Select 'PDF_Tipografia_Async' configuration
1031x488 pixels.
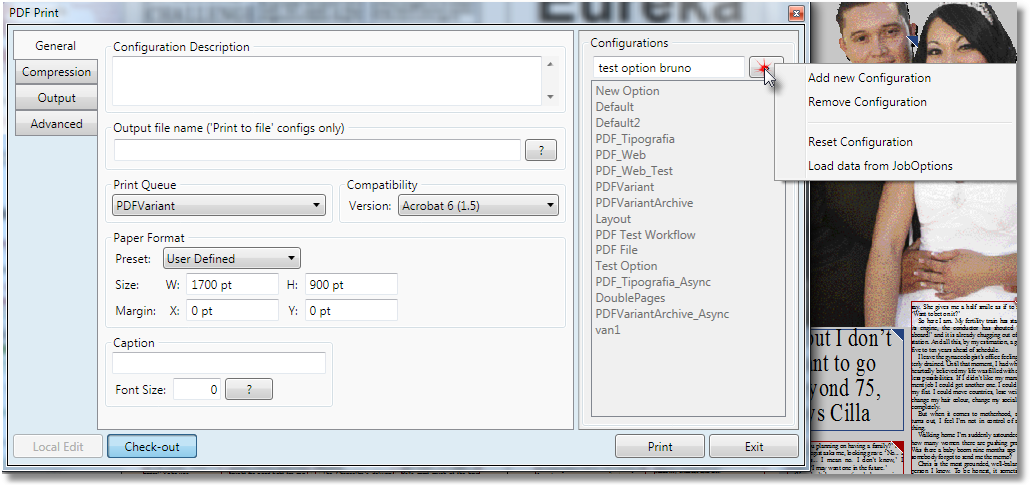tap(653, 282)
